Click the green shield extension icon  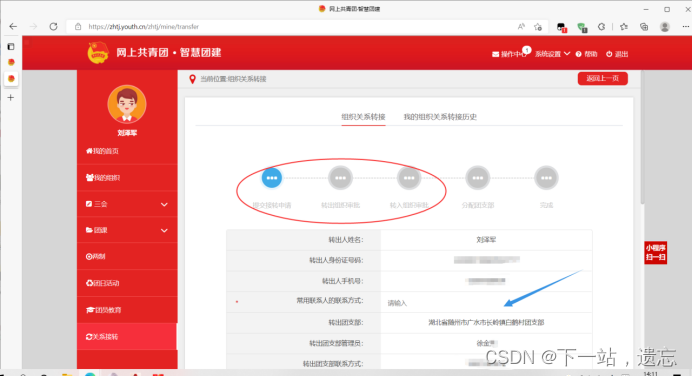[x=582, y=27]
